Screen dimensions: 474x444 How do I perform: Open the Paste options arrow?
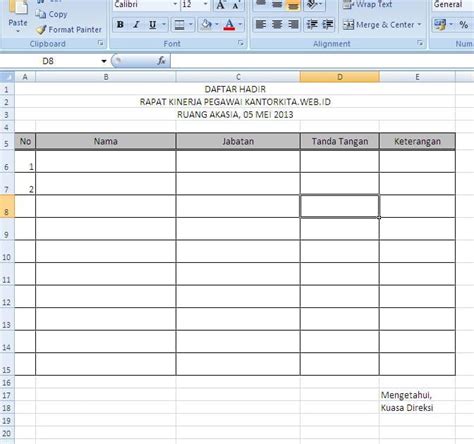point(18,31)
